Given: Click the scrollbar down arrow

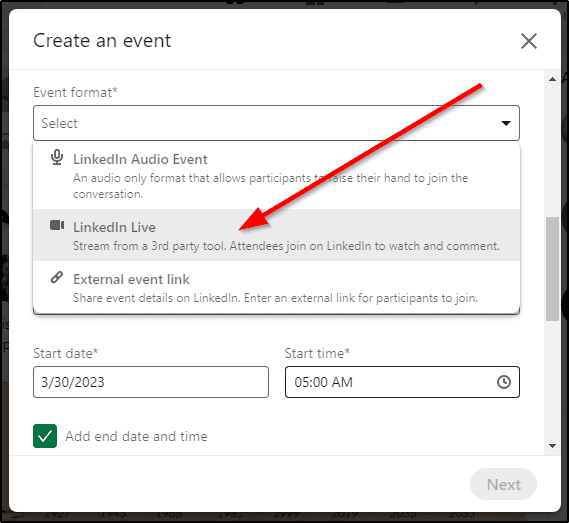Looking at the screenshot, I should pyautogui.click(x=552, y=446).
